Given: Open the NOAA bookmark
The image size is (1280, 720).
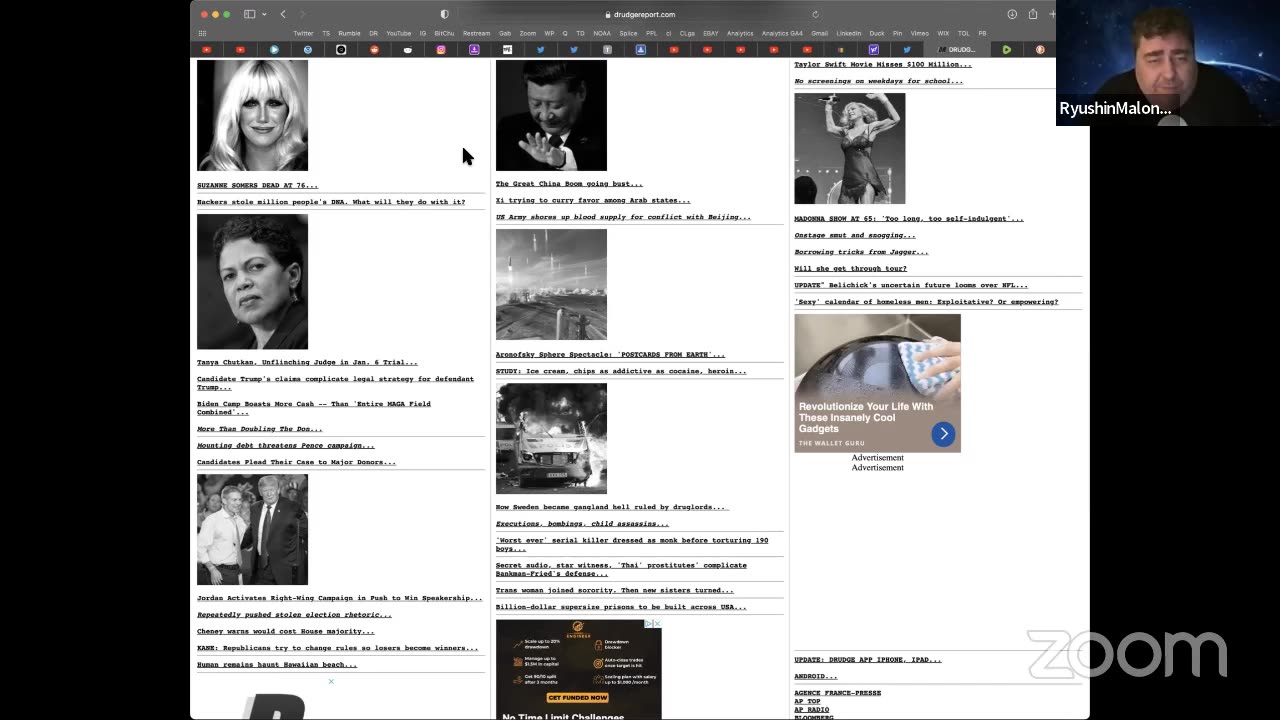Looking at the screenshot, I should click(602, 33).
